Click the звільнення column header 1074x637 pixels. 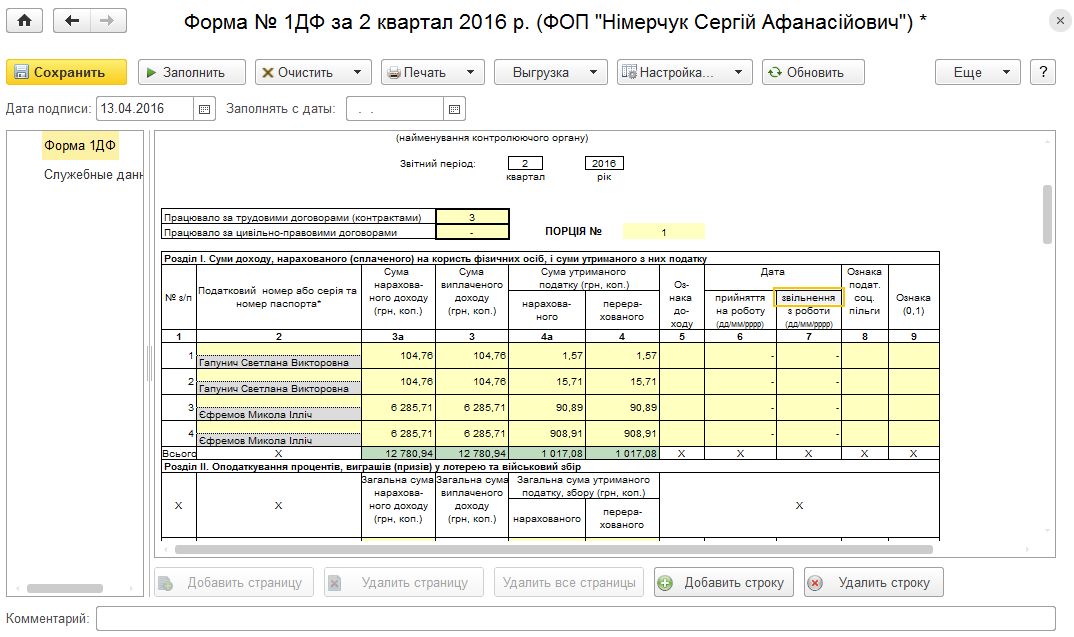click(x=808, y=298)
